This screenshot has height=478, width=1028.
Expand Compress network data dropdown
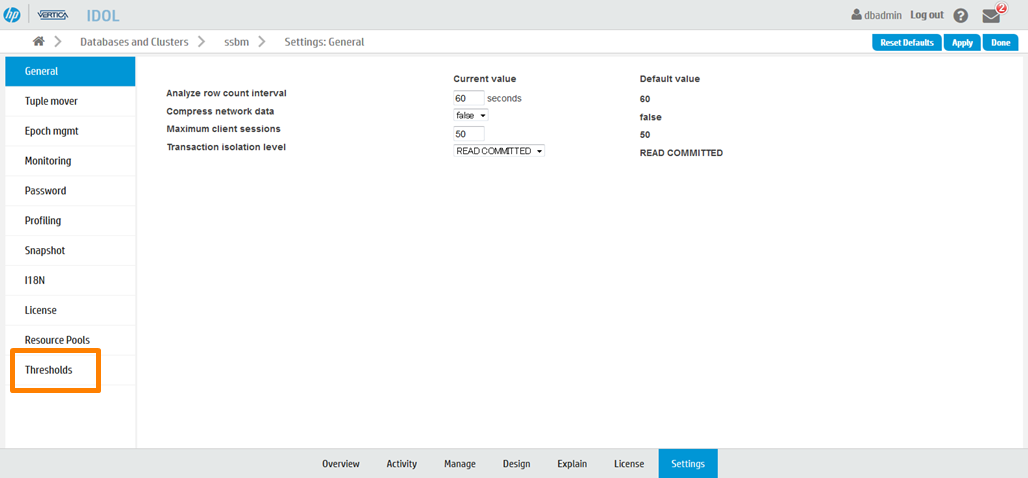click(471, 116)
